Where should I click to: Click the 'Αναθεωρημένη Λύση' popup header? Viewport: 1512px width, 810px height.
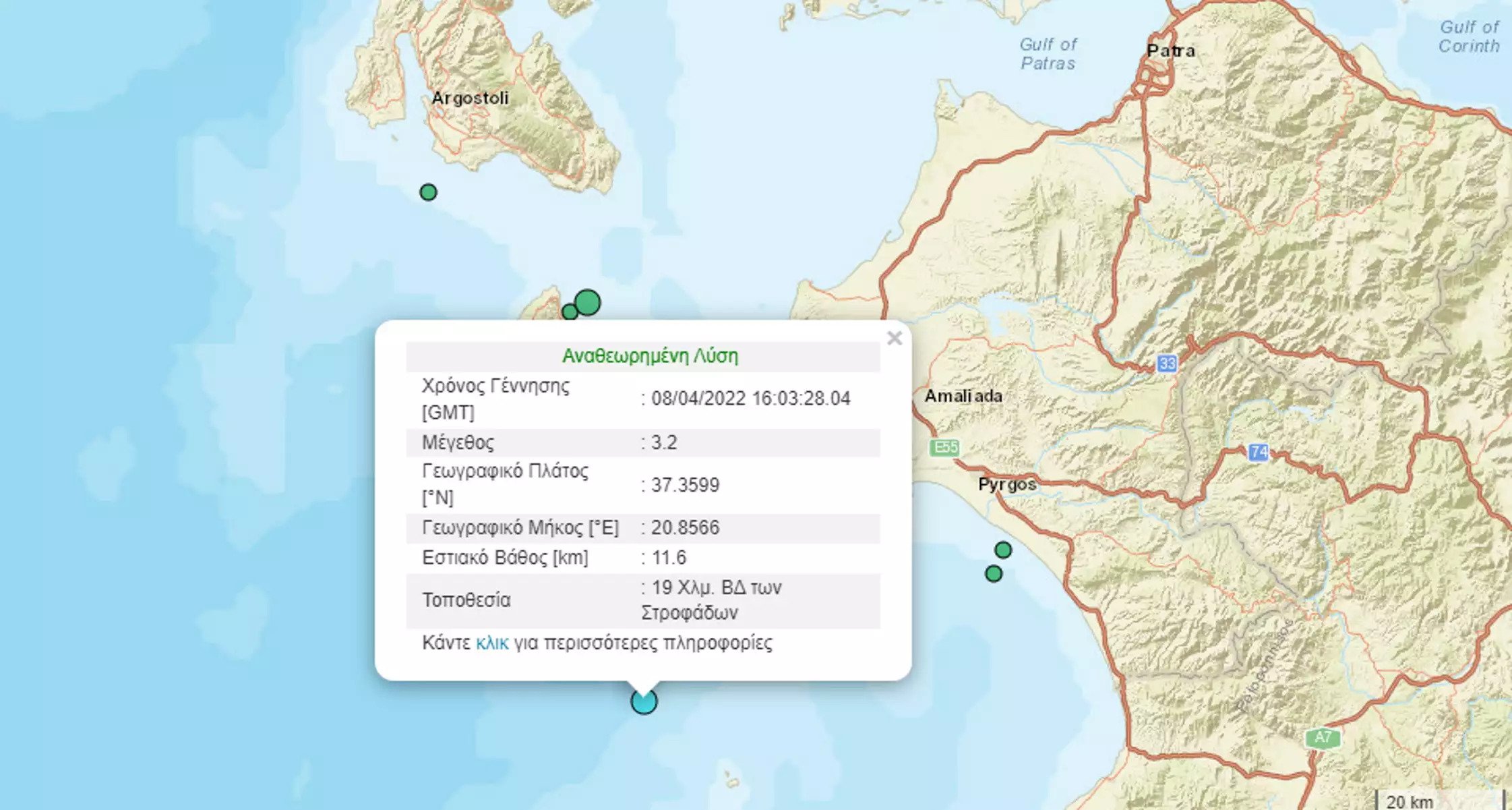coord(650,356)
